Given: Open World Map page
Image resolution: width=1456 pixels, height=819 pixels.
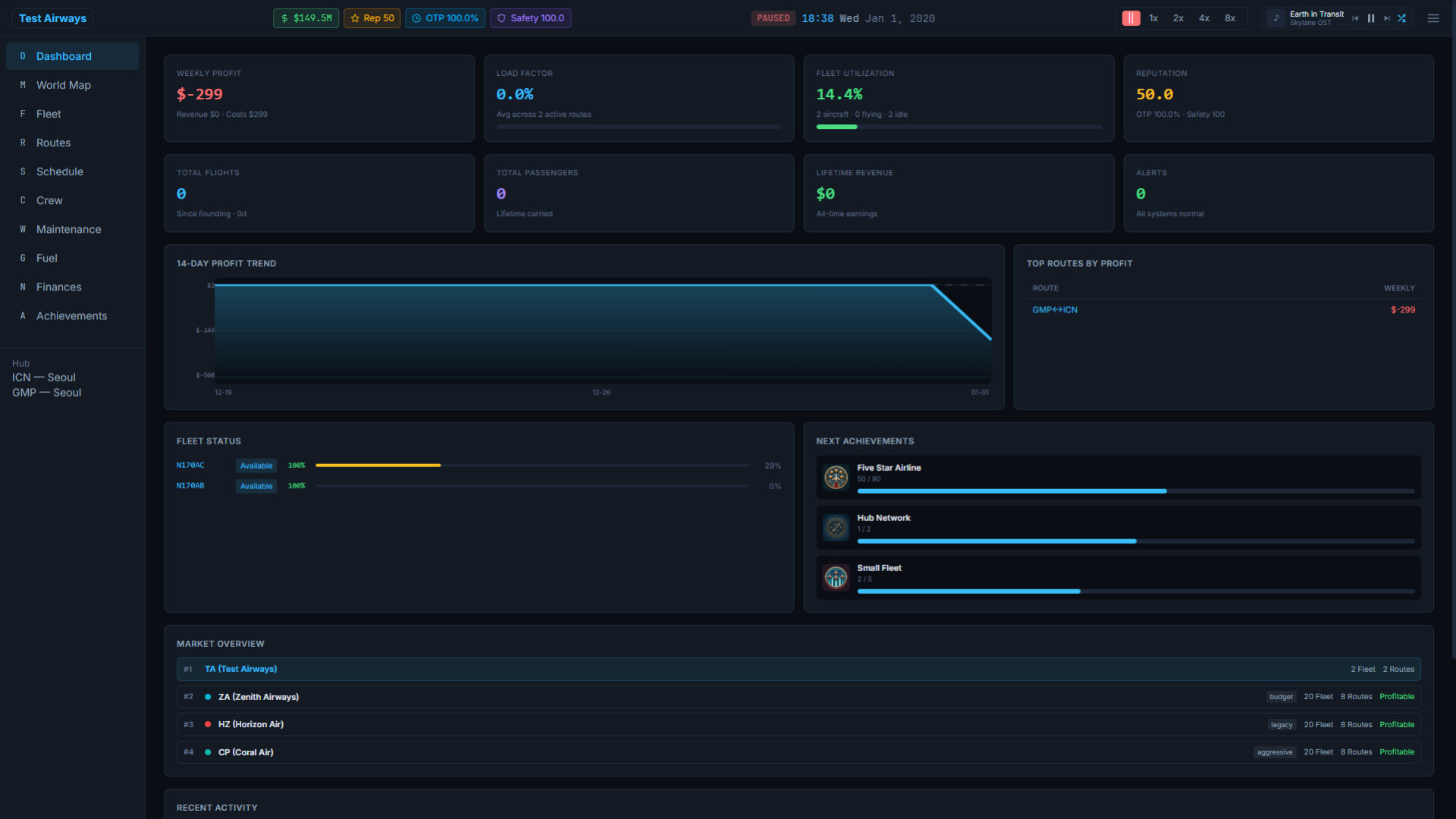Looking at the screenshot, I should [x=72, y=85].
